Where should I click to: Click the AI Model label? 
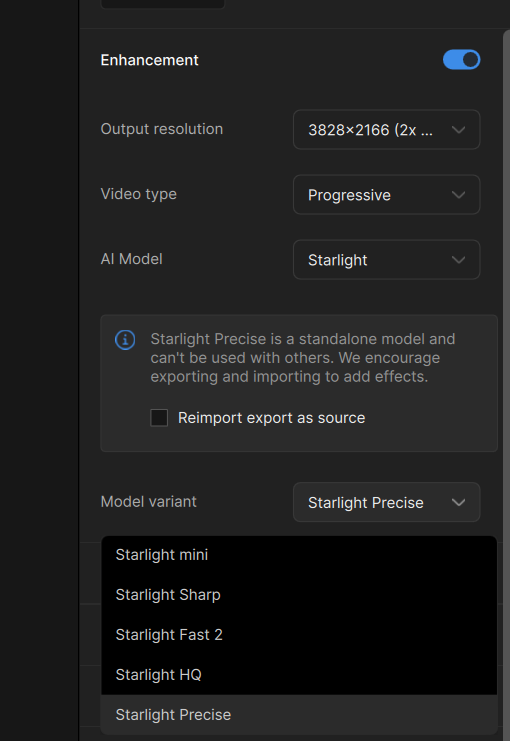(131, 259)
